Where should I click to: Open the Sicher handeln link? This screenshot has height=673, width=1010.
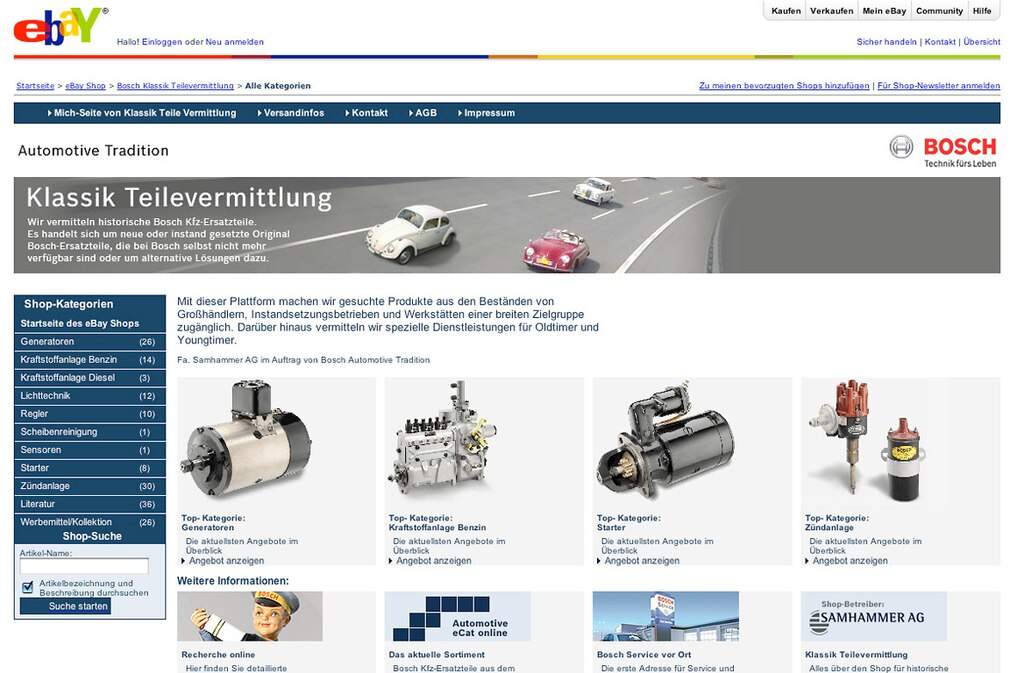tap(886, 42)
